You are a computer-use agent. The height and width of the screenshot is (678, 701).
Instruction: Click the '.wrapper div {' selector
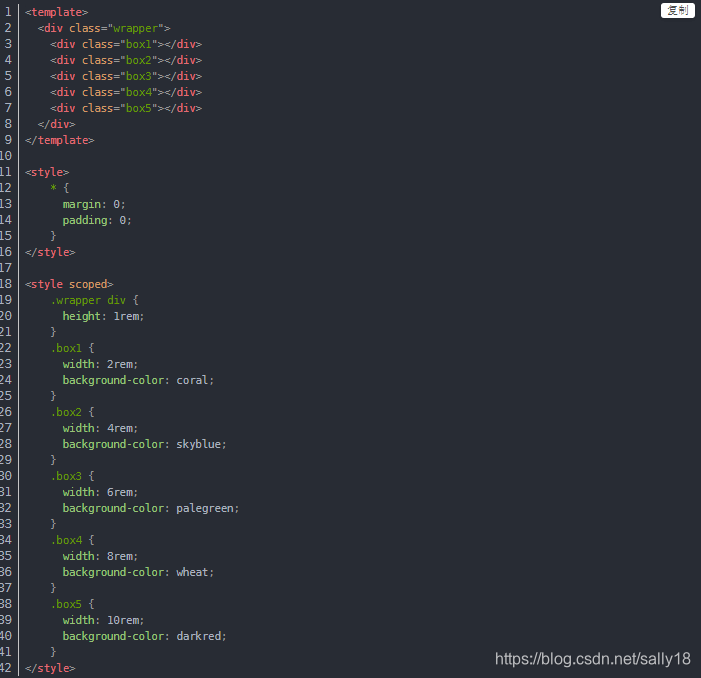[x=95, y=300]
